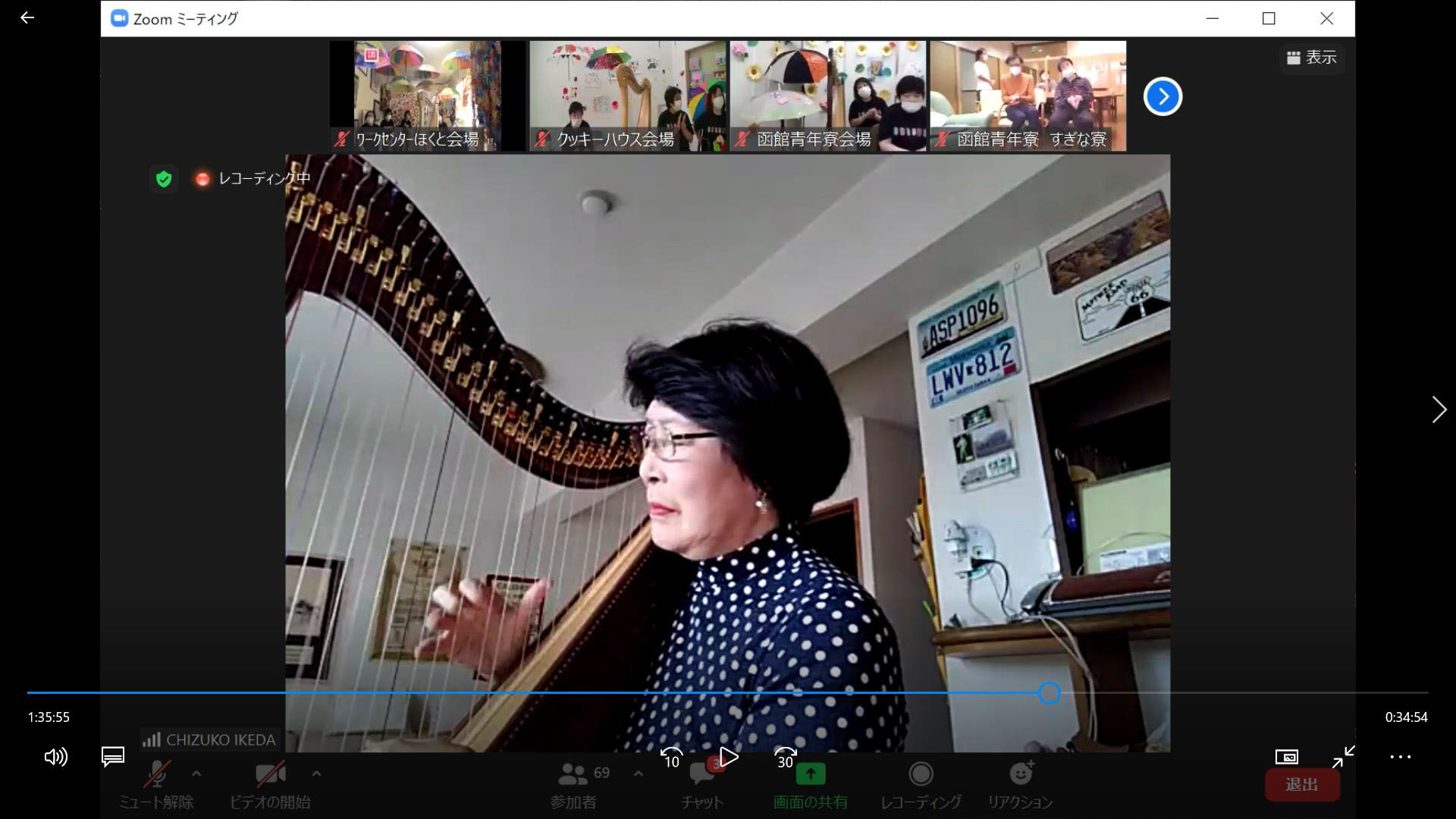This screenshot has width=1456, height=819.
Task: Expand participants options arrow
Action: tap(638, 773)
